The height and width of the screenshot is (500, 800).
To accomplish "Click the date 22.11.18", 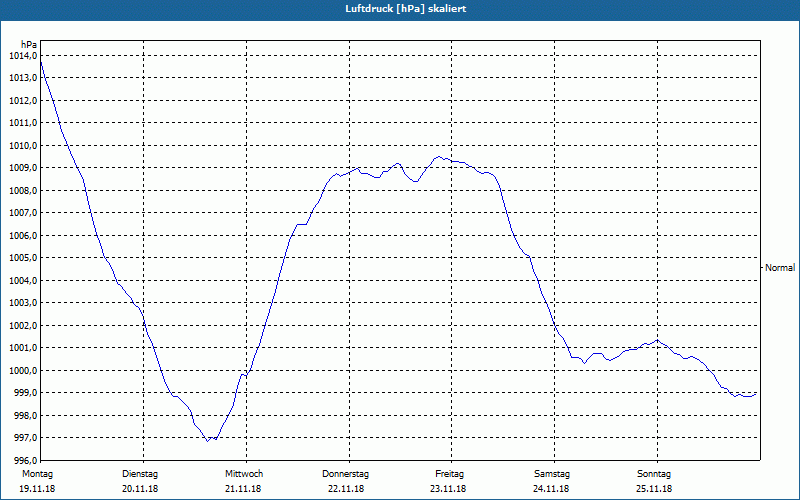I will [346, 489].
